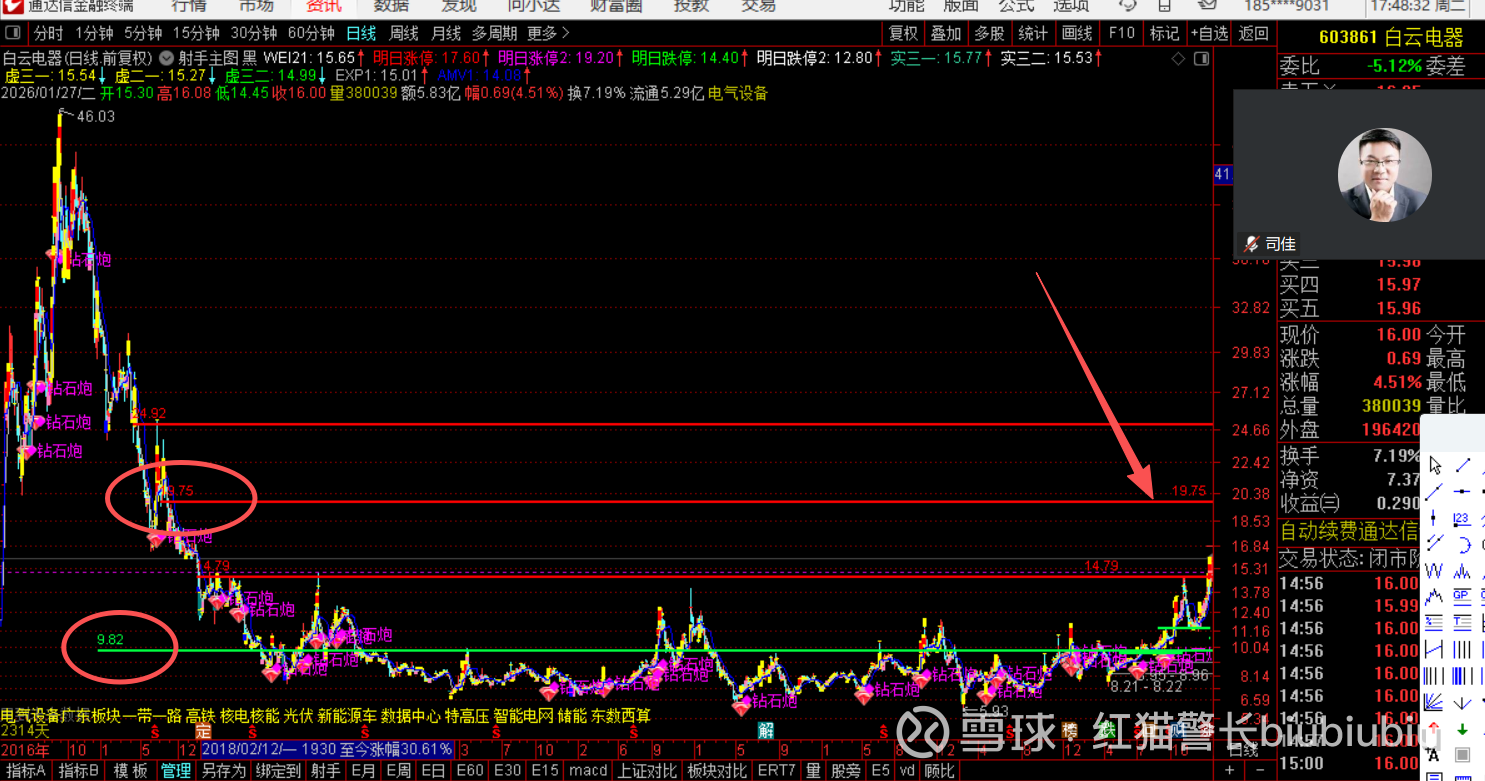The height and width of the screenshot is (781, 1485).
Task: Apply the 股旁 indicator tab
Action: coord(845,770)
